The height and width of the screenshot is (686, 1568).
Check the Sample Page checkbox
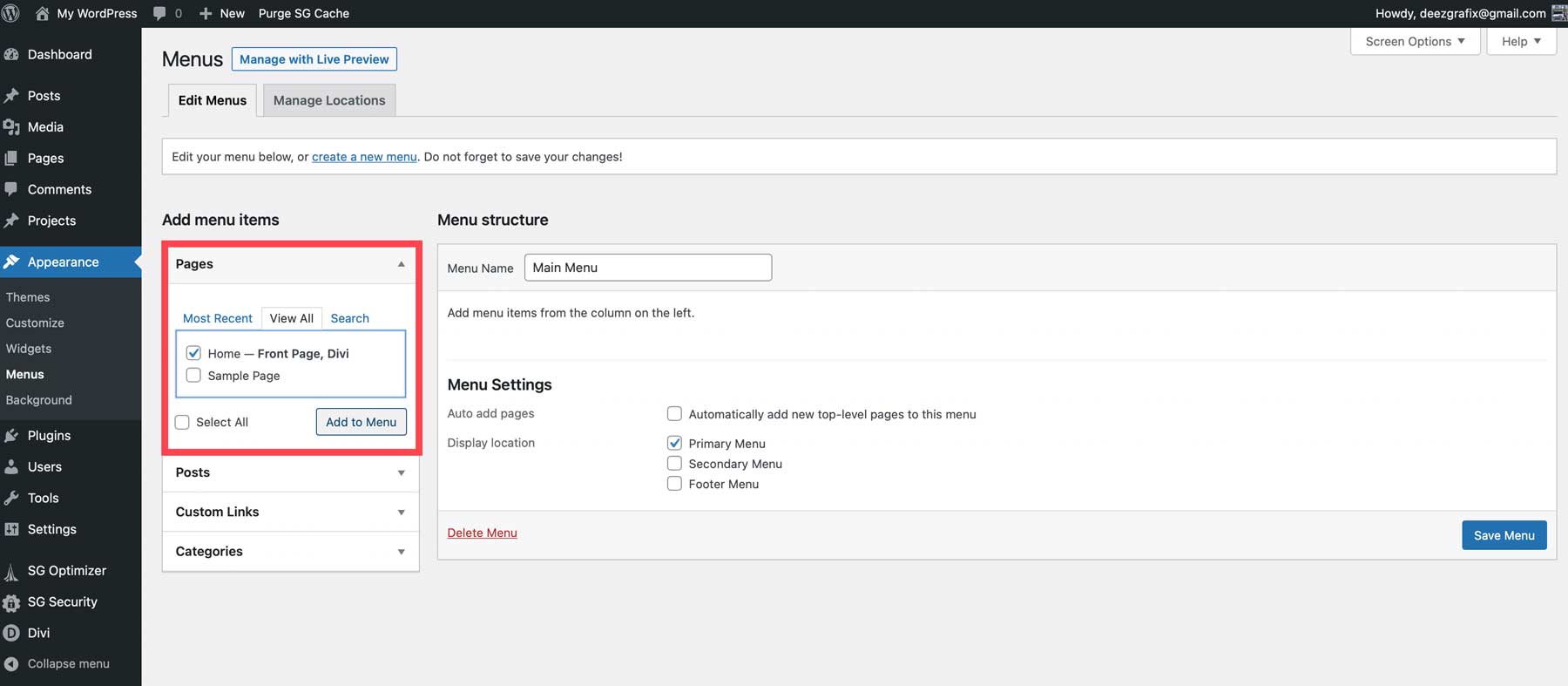(193, 375)
